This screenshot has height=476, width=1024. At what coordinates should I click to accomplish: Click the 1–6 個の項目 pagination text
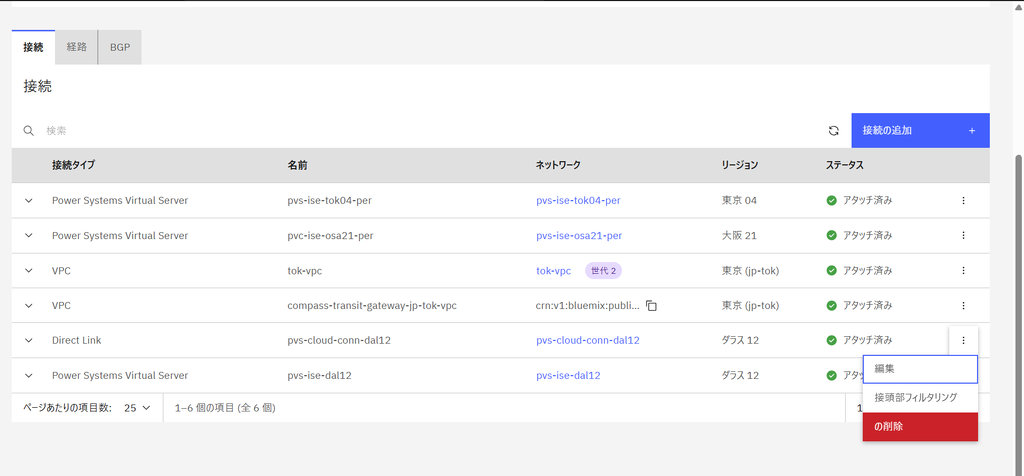click(225, 408)
